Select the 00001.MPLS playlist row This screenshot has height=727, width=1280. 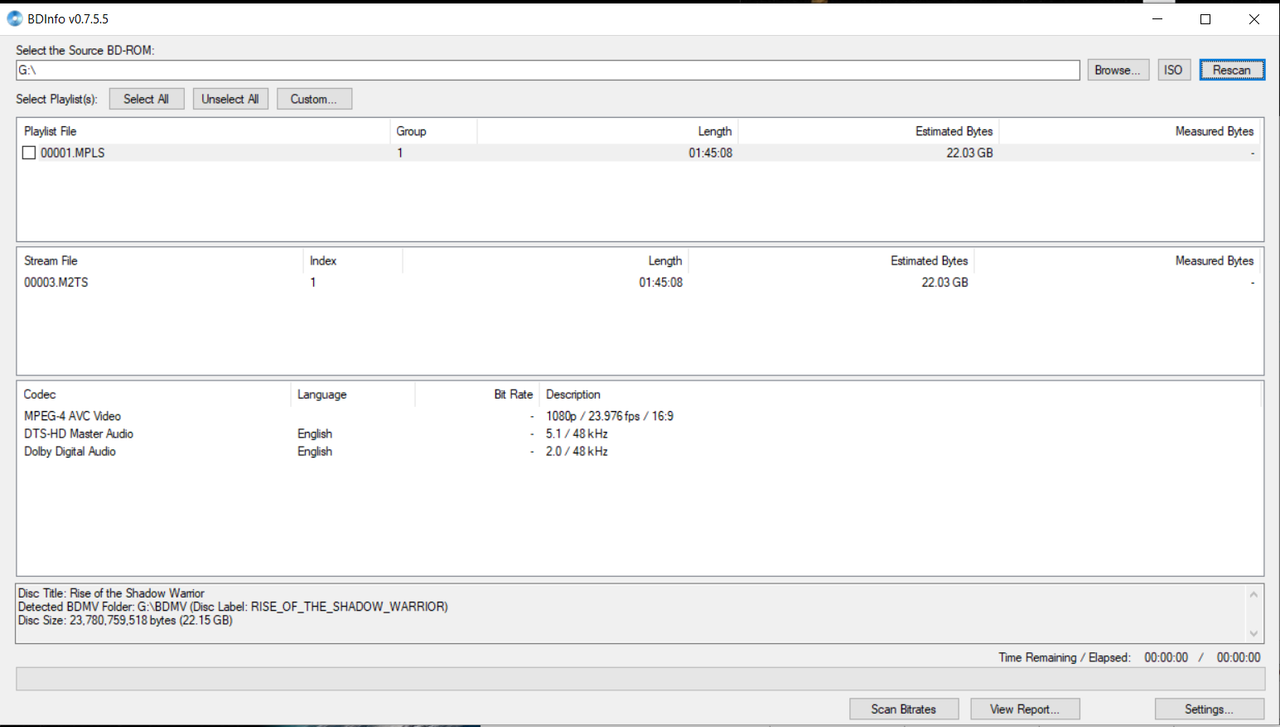640,153
